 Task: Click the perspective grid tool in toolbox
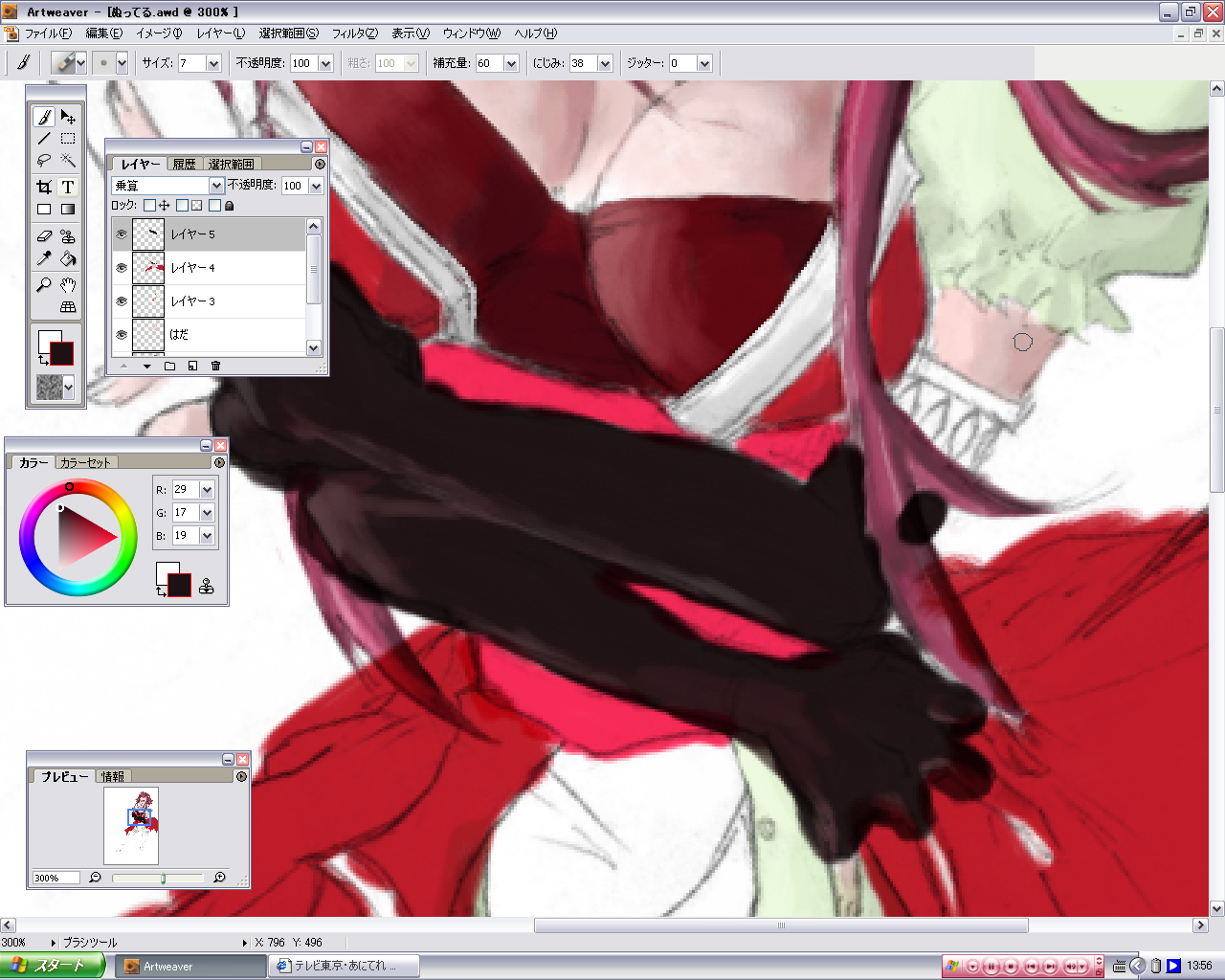point(68,307)
